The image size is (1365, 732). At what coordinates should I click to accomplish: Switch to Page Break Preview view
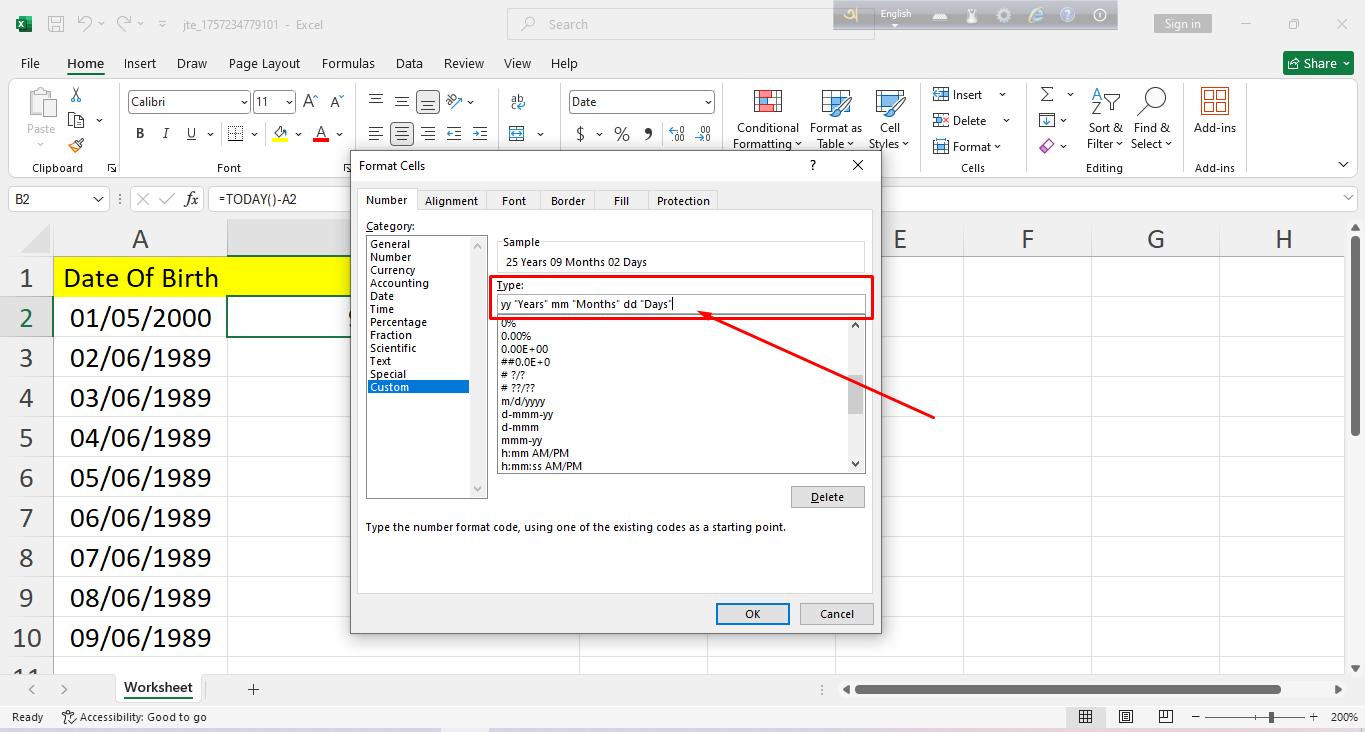pos(1167,717)
